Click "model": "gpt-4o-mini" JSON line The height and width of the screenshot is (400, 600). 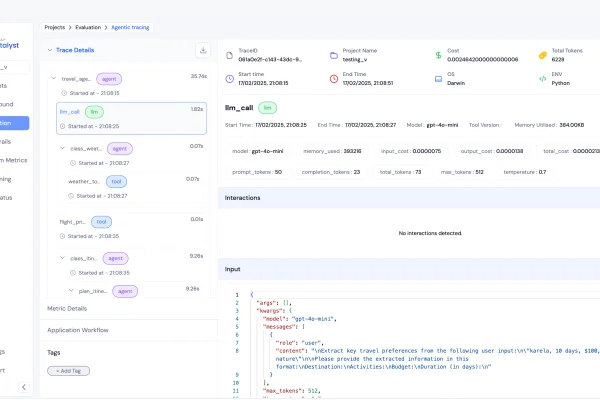(300, 319)
